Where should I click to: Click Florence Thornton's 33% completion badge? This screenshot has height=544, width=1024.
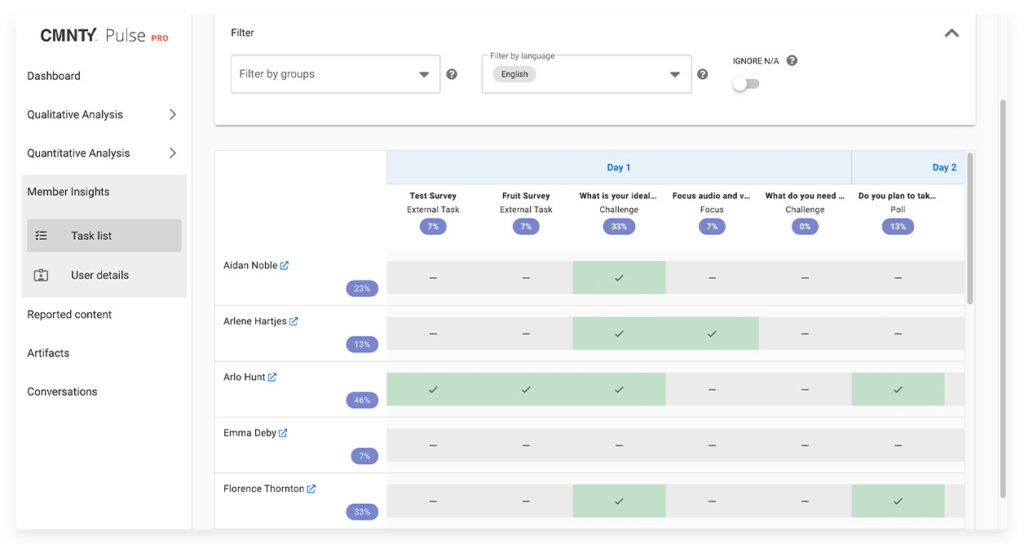click(362, 511)
